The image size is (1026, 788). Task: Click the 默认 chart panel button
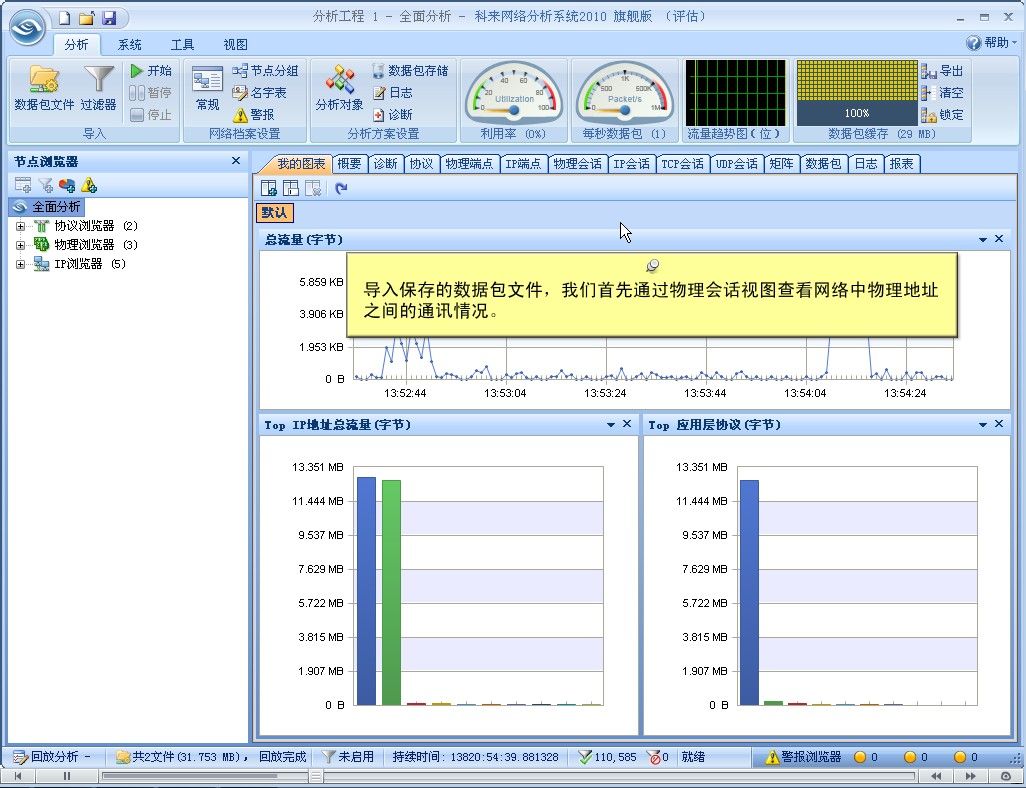tap(274, 213)
